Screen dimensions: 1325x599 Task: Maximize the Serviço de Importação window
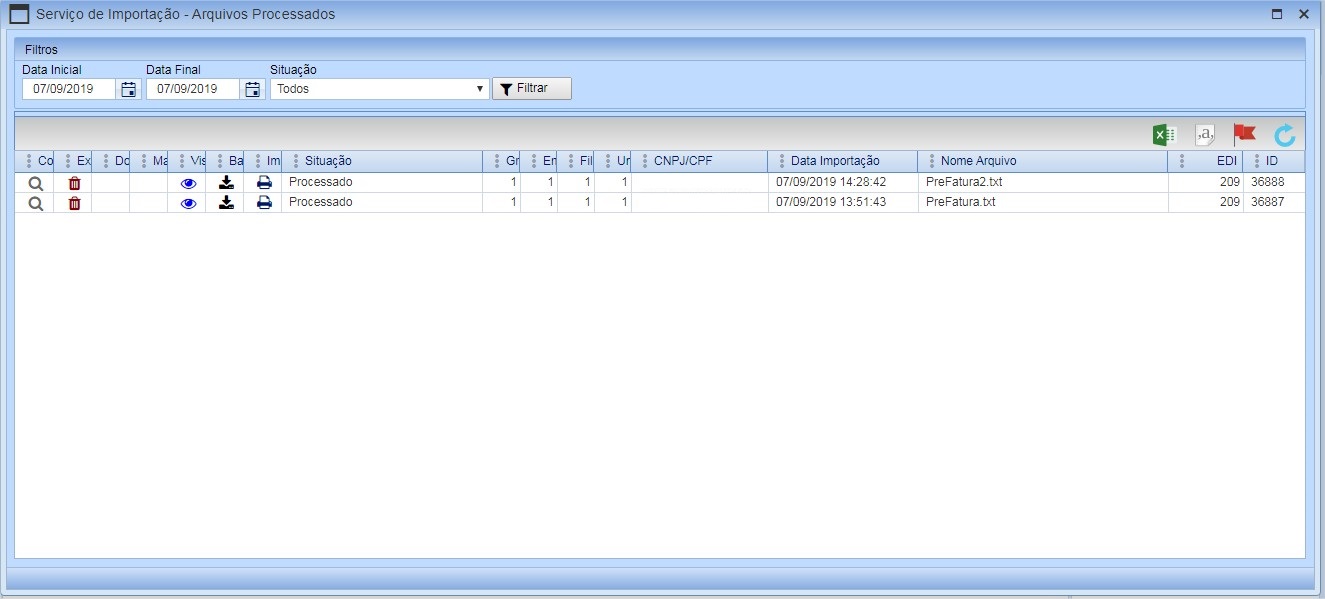[1277, 14]
